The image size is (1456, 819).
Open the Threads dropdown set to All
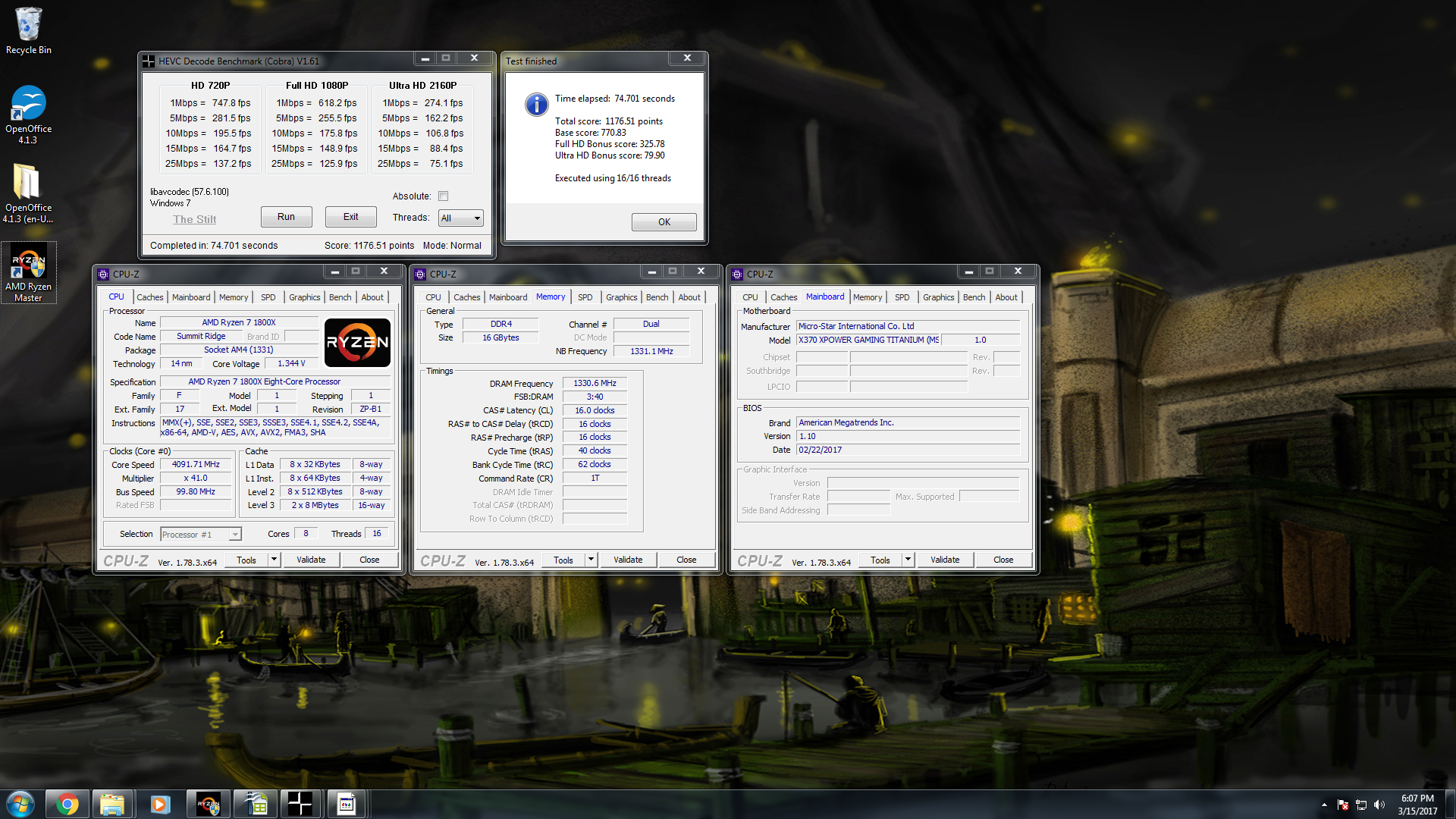[x=460, y=218]
